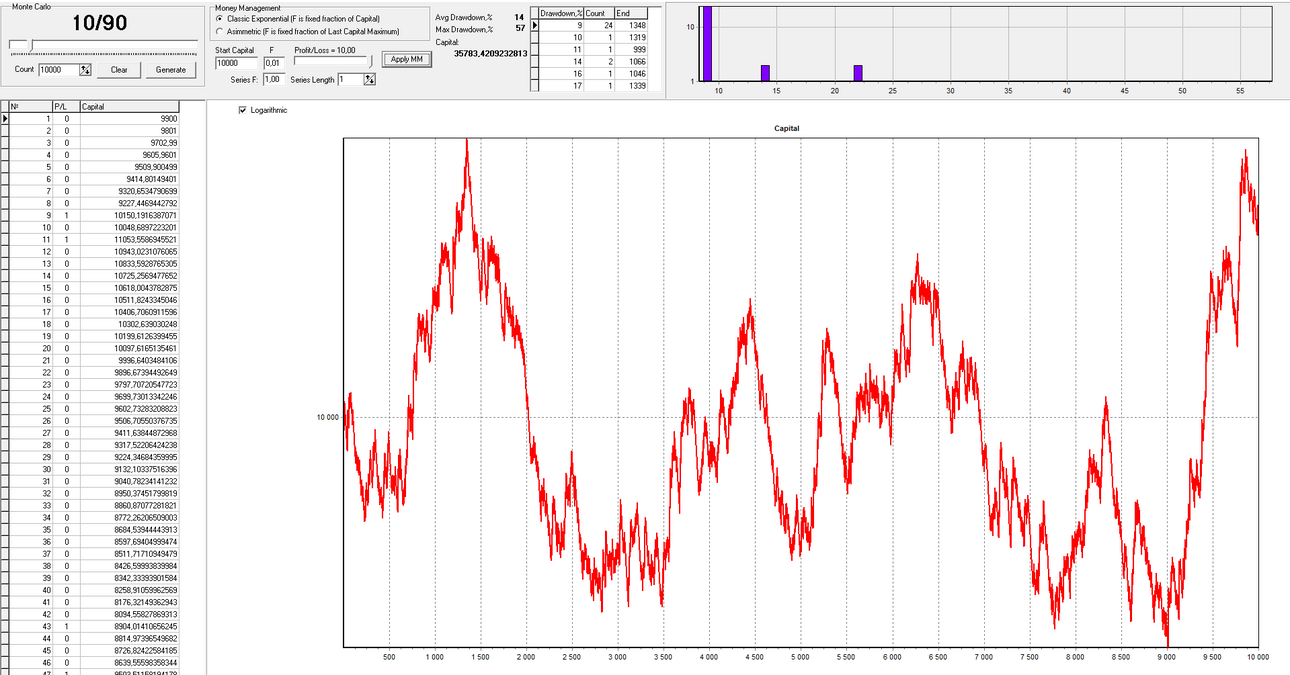Click the row selector arrow in trades table

pos(4,118)
